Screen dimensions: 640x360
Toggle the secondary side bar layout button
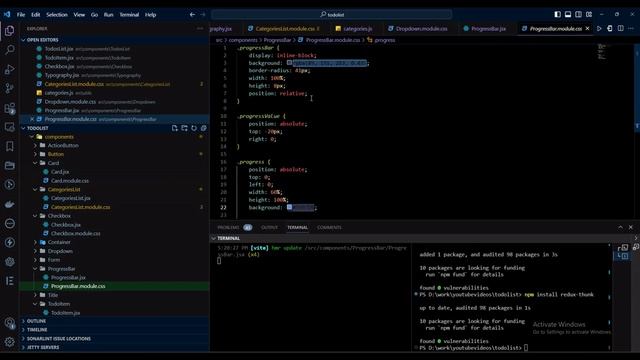[x=578, y=14]
